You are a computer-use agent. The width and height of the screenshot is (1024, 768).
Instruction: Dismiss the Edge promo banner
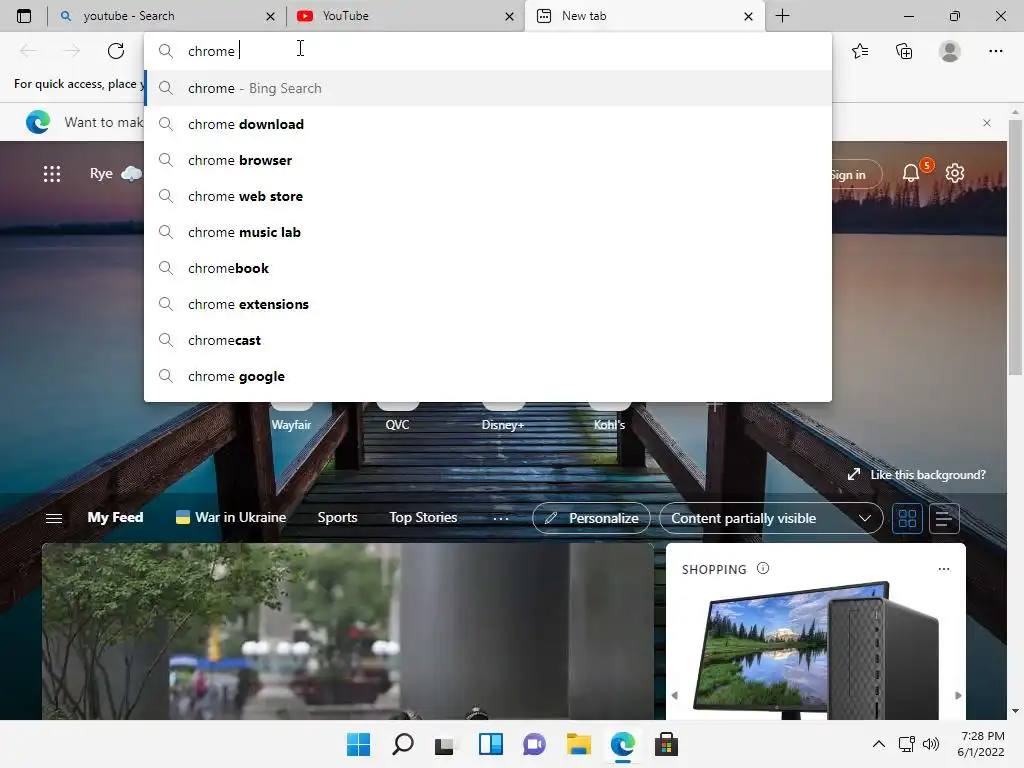click(x=987, y=123)
